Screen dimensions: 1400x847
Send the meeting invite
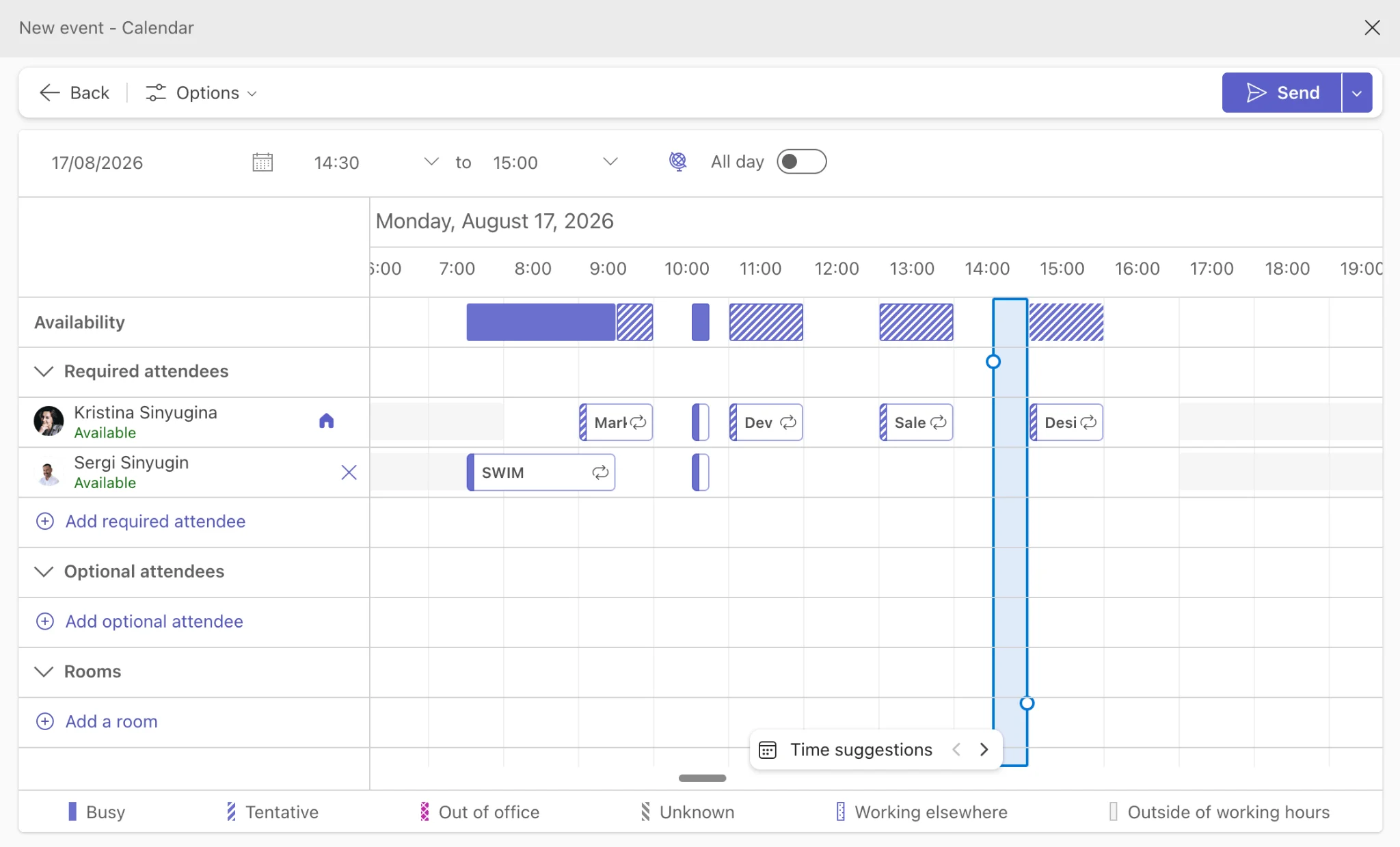(1282, 93)
